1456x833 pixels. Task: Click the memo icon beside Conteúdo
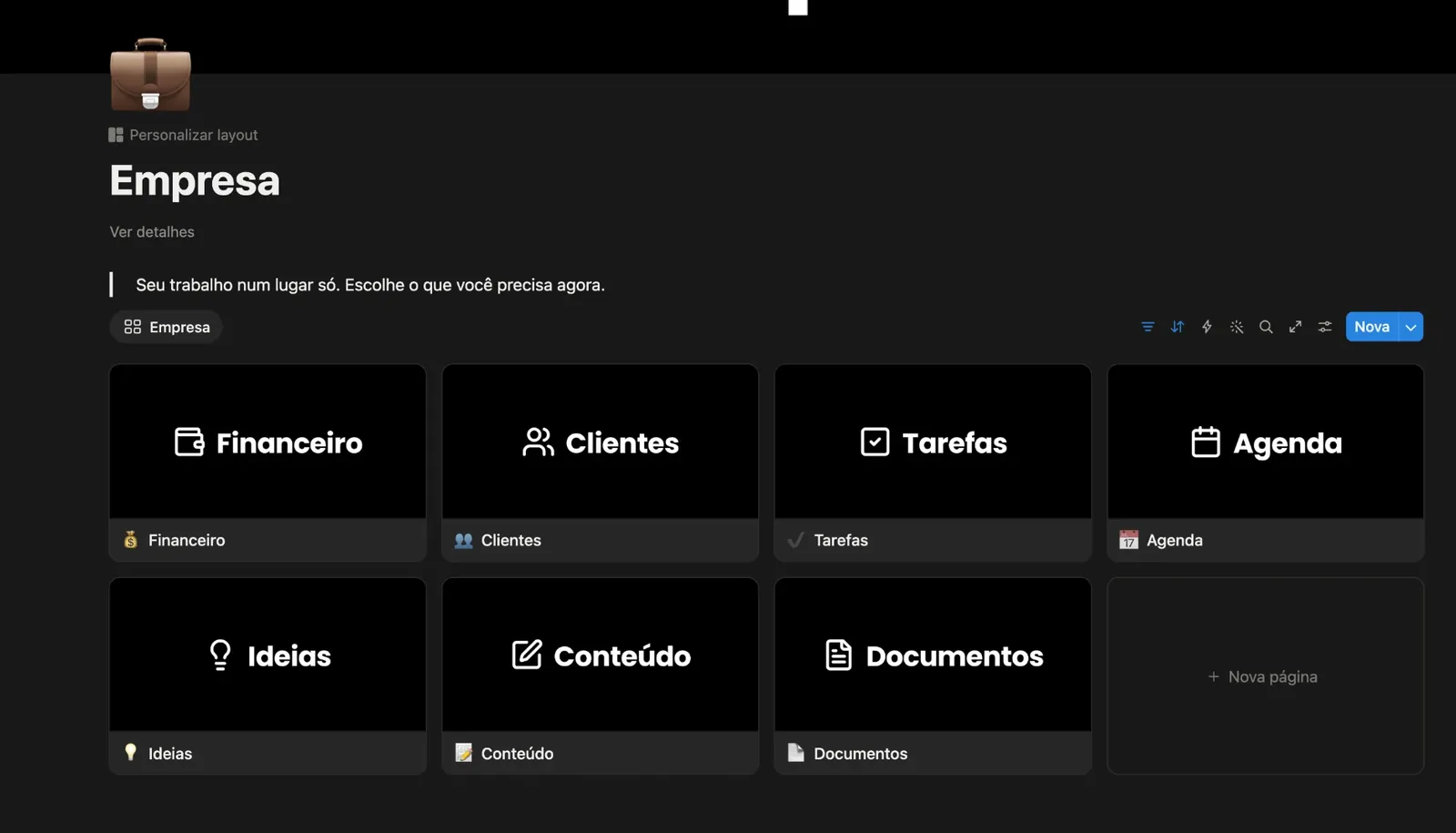464,753
